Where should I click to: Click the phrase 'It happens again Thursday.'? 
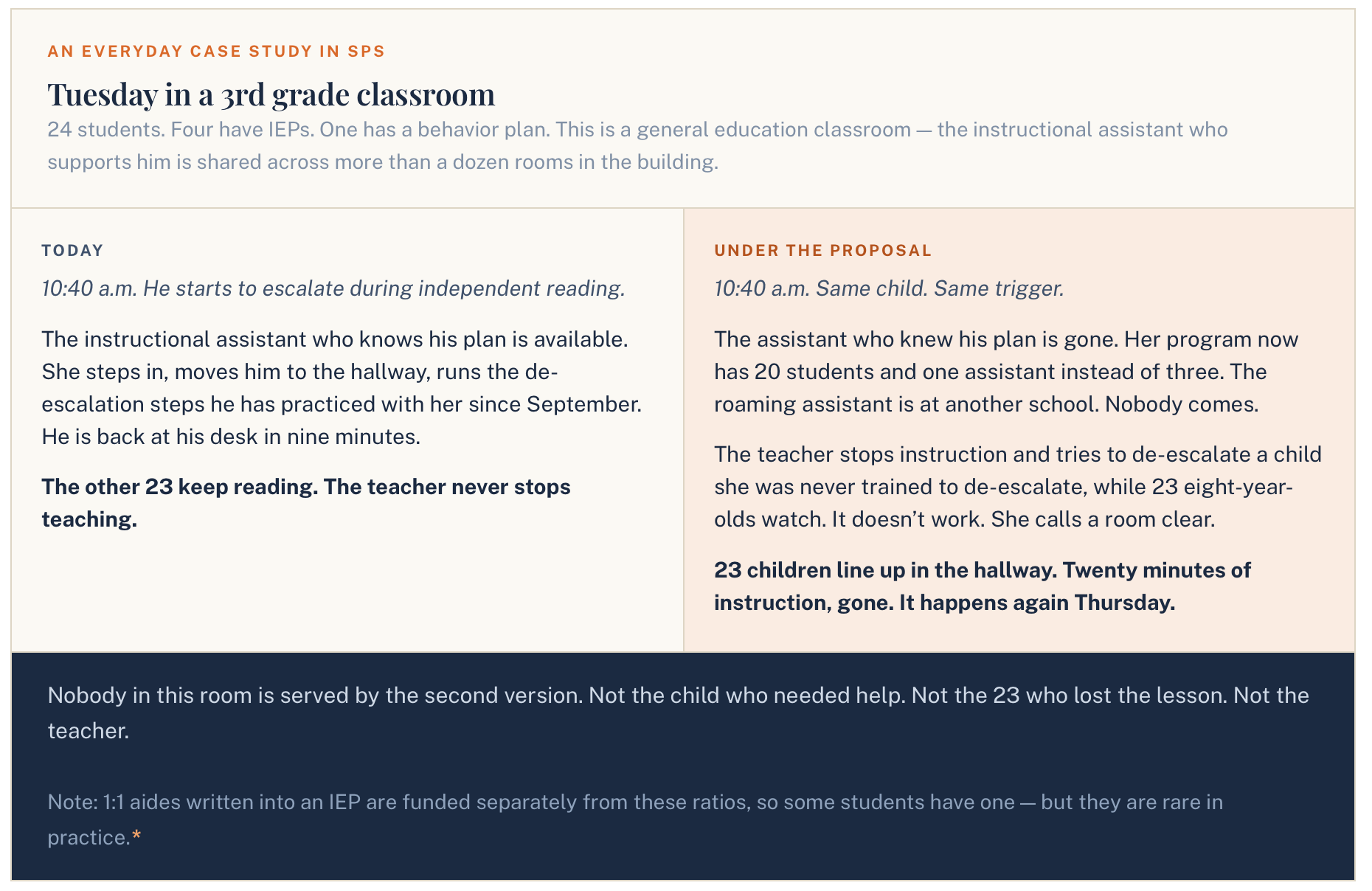tap(1036, 603)
